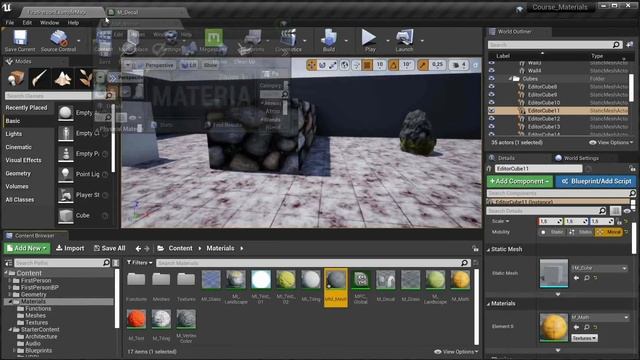
Task: Open the Window menu
Action: click(49, 22)
